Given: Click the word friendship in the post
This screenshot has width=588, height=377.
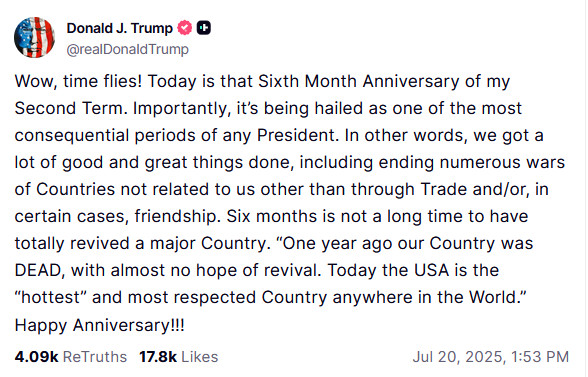Looking at the screenshot, I should 177,216.
